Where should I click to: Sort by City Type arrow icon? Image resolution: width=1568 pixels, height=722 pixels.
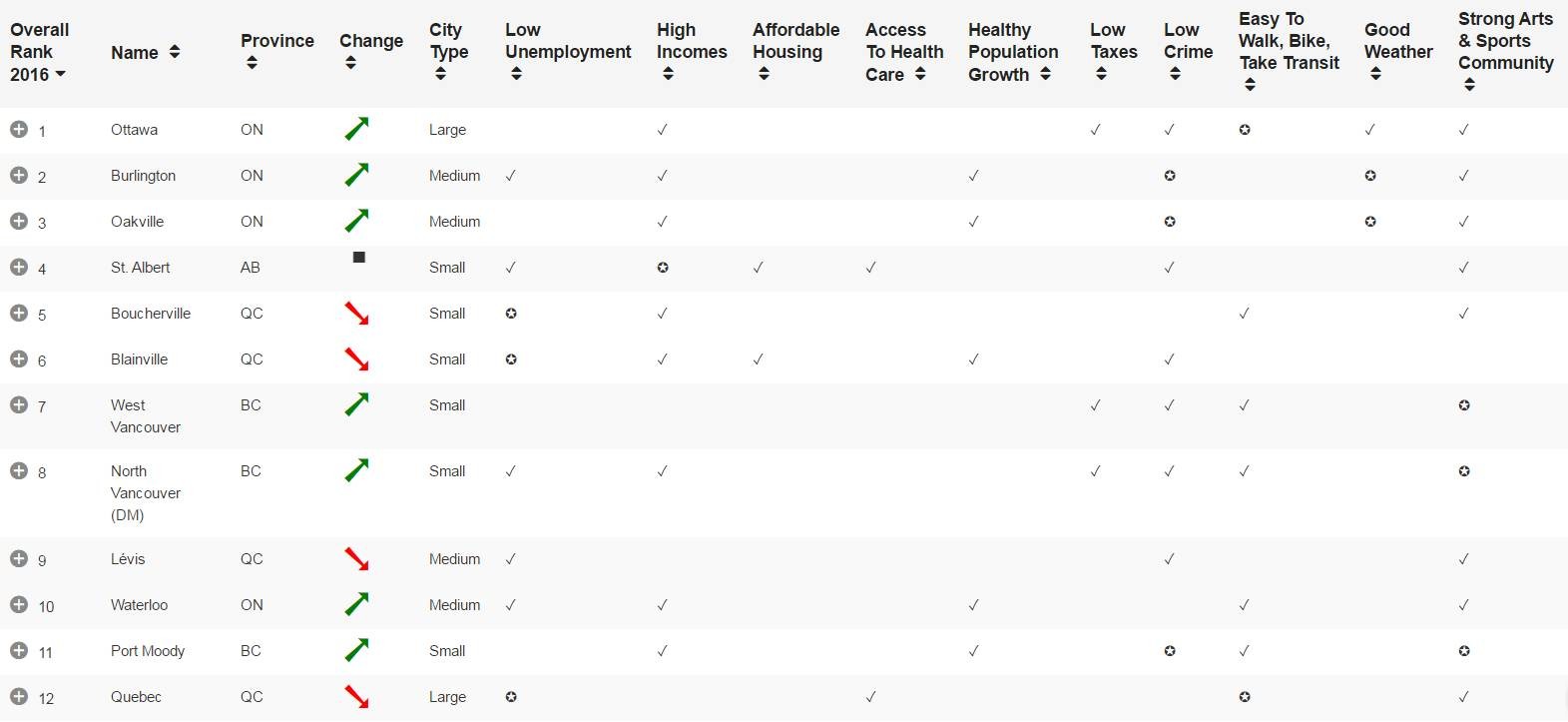(x=440, y=74)
